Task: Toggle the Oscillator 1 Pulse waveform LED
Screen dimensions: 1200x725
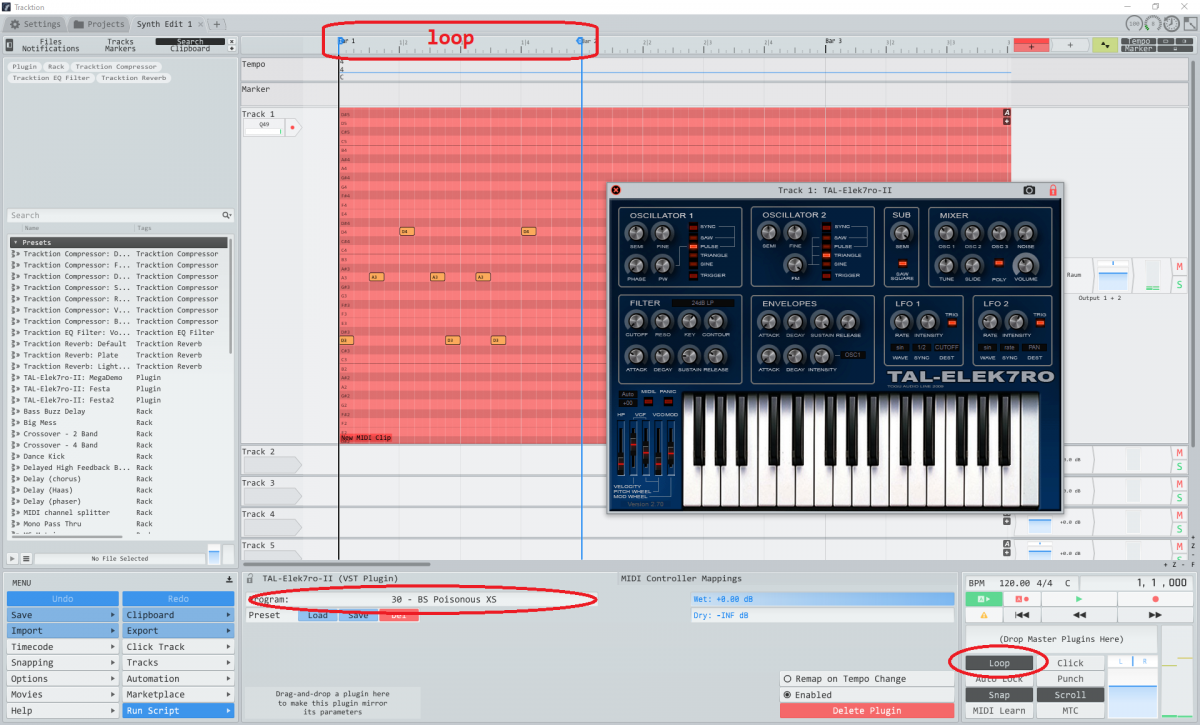Action: [692, 246]
